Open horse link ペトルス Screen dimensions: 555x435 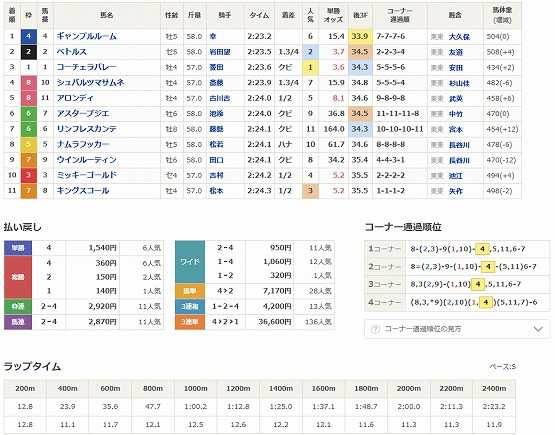coord(71,52)
